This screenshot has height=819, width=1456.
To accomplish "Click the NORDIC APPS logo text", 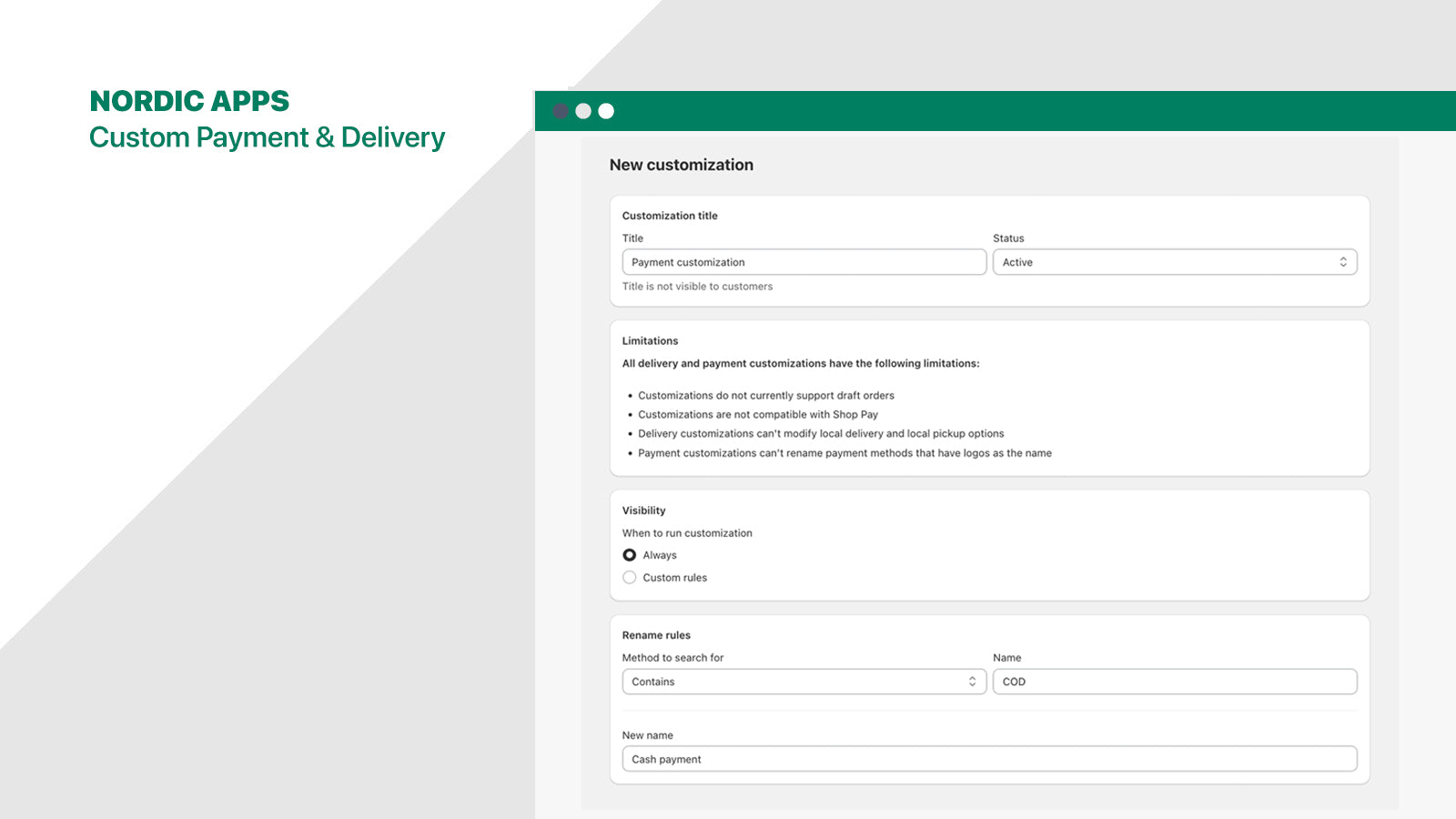I will (x=189, y=101).
